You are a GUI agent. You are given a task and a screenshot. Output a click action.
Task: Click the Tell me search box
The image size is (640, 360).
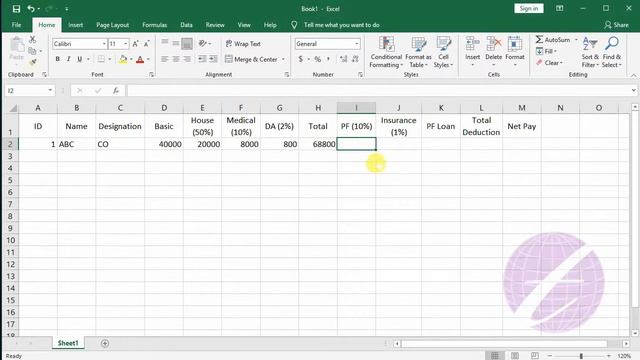pos(342,25)
